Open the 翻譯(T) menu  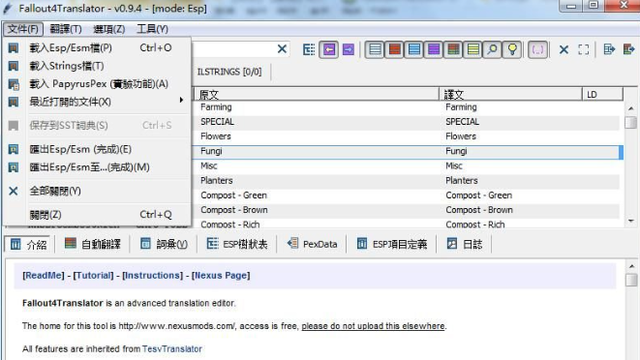pos(66,29)
